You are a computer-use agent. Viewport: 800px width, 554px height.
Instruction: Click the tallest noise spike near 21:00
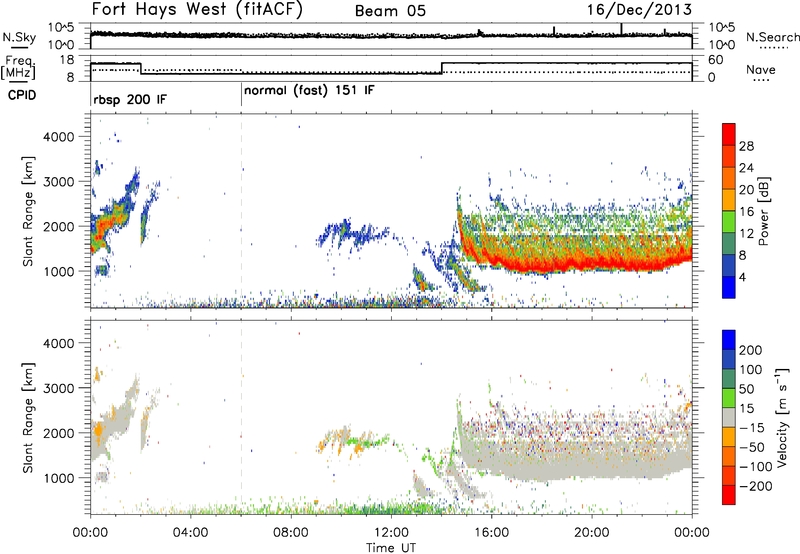click(621, 29)
